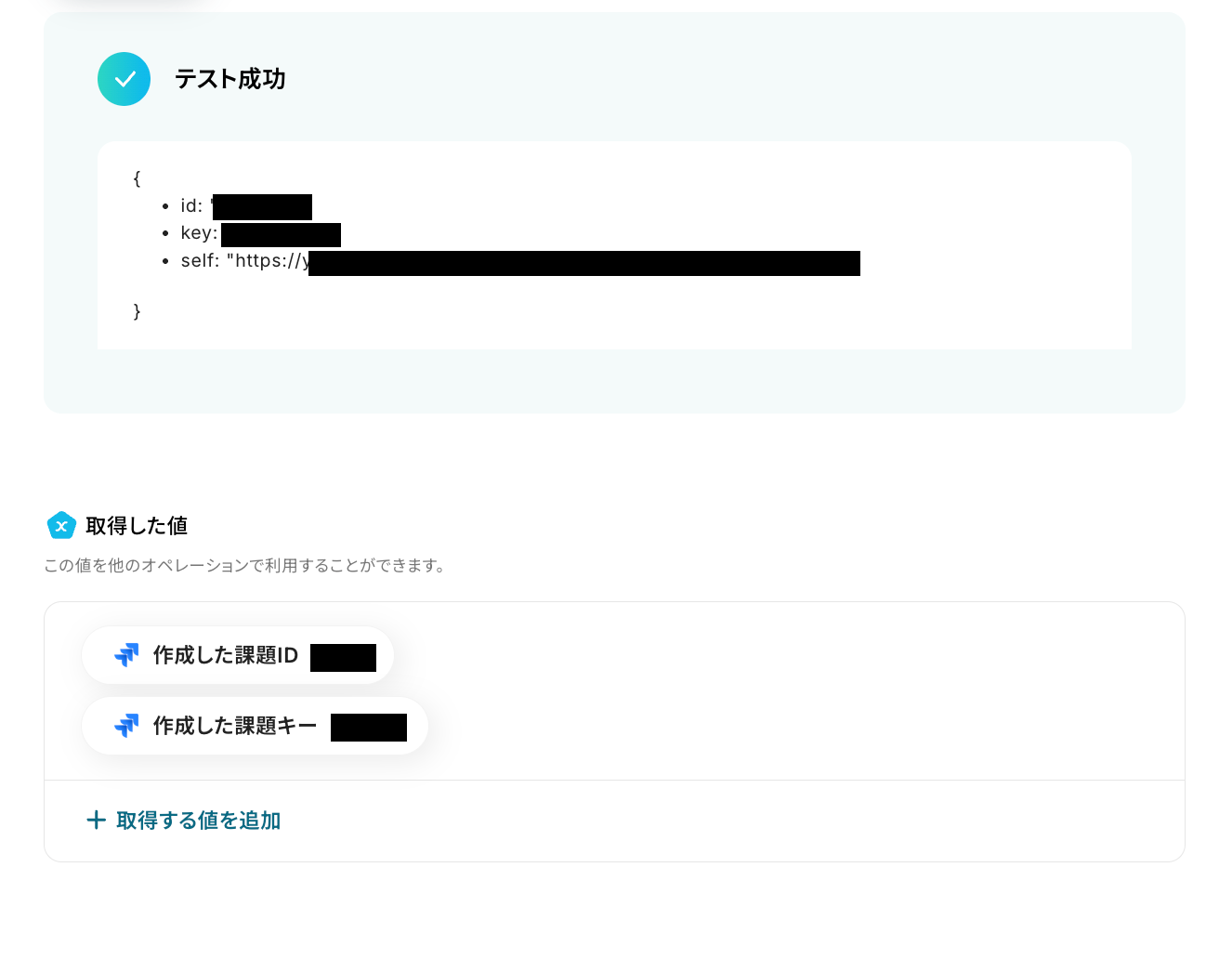Click the テスト成功 heading text
This screenshot has height=959, width=1232.
[x=229, y=79]
